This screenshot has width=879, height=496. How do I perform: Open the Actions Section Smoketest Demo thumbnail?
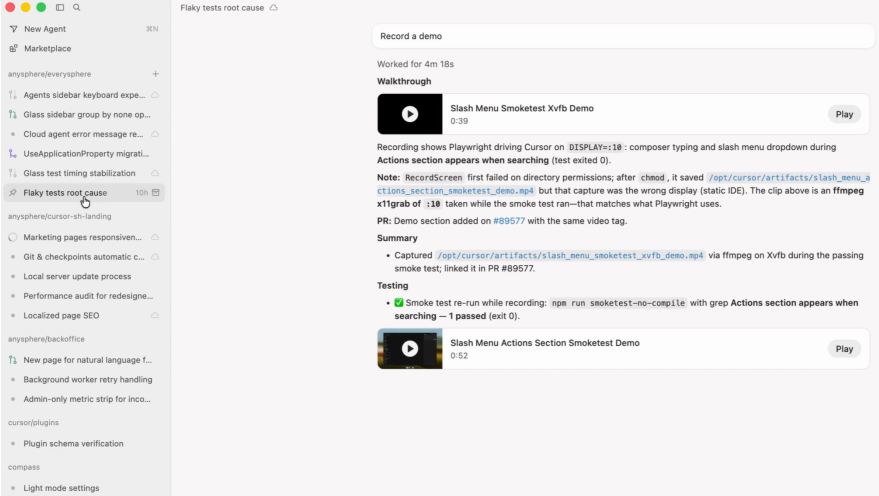click(410, 349)
